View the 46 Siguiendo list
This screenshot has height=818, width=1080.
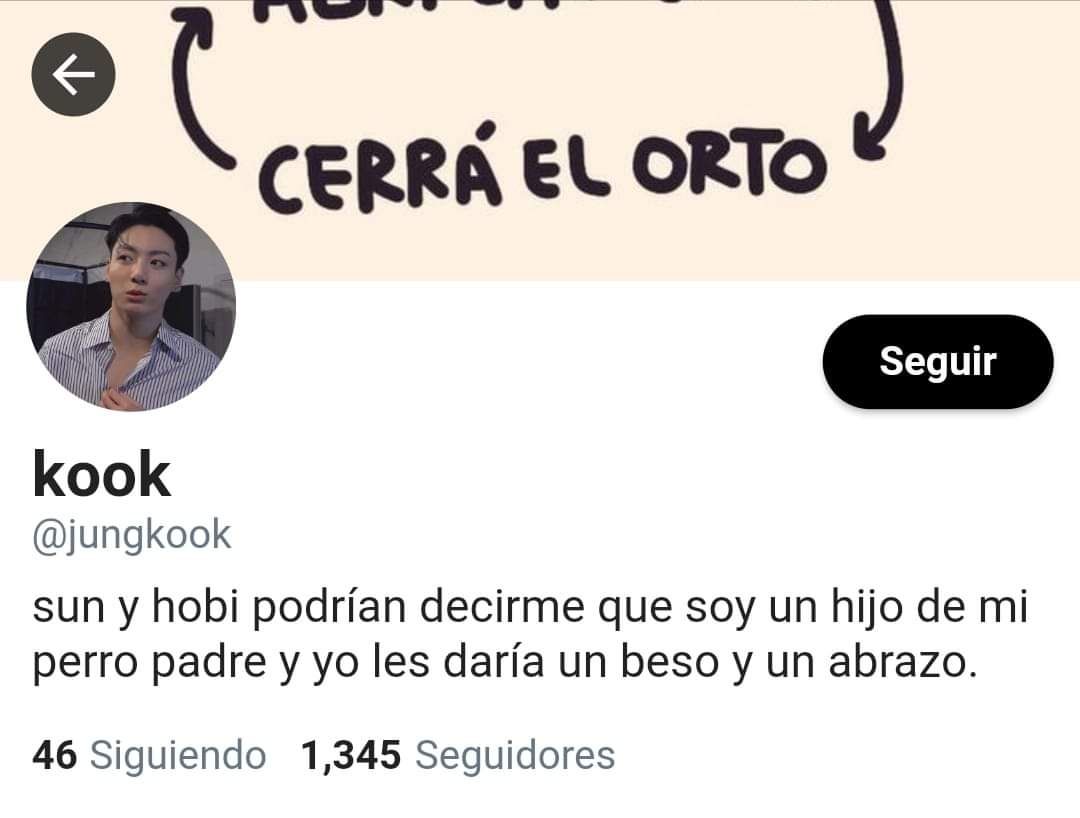pyautogui.click(x=149, y=755)
